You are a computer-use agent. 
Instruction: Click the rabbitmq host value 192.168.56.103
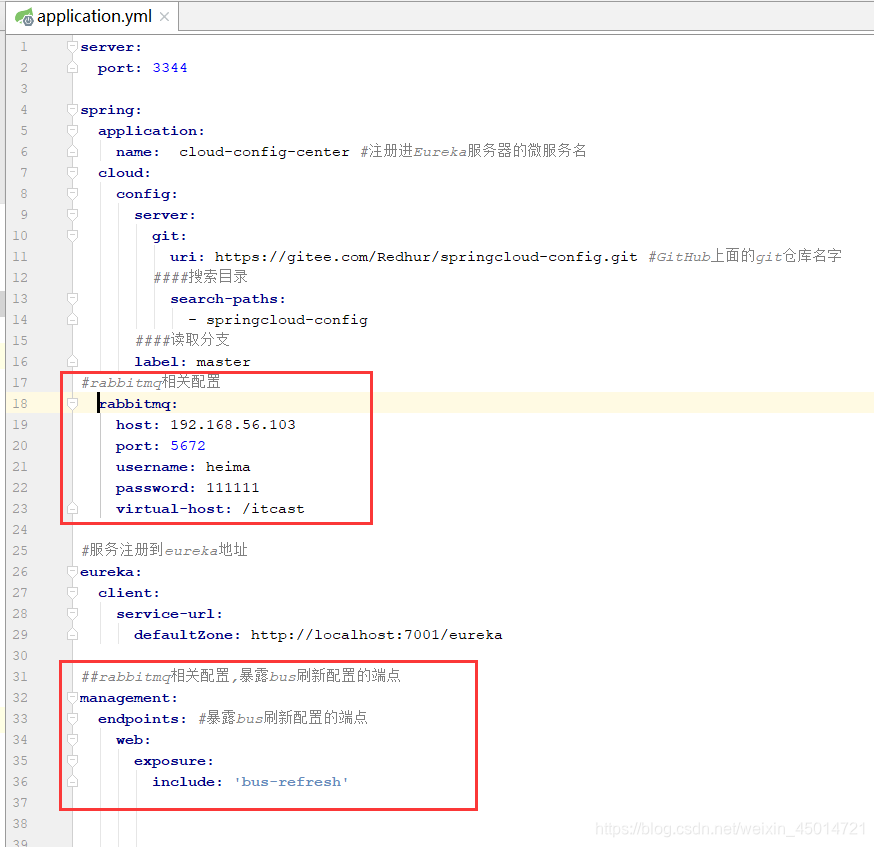coord(233,425)
